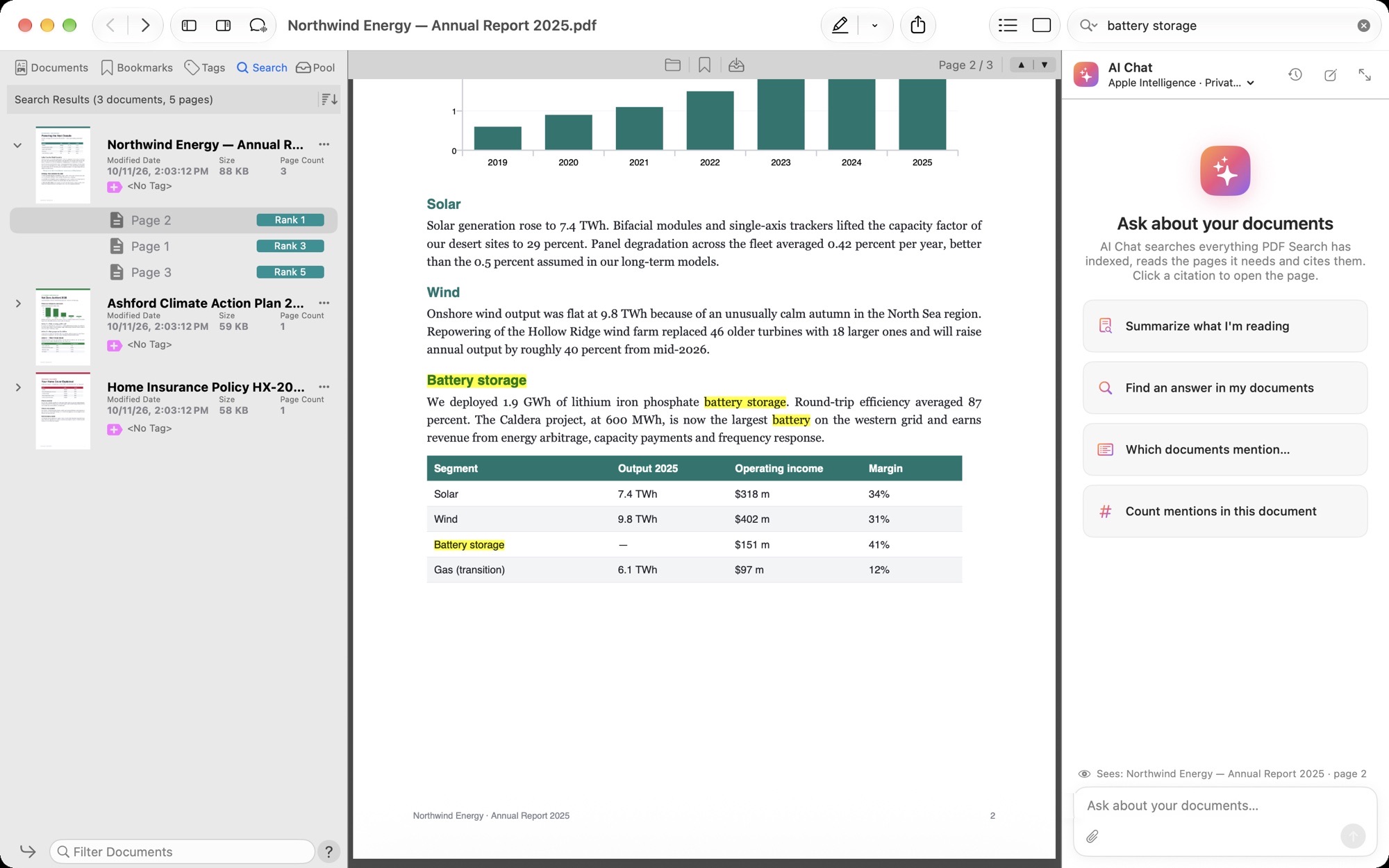Switch to the Tags tab

point(204,67)
